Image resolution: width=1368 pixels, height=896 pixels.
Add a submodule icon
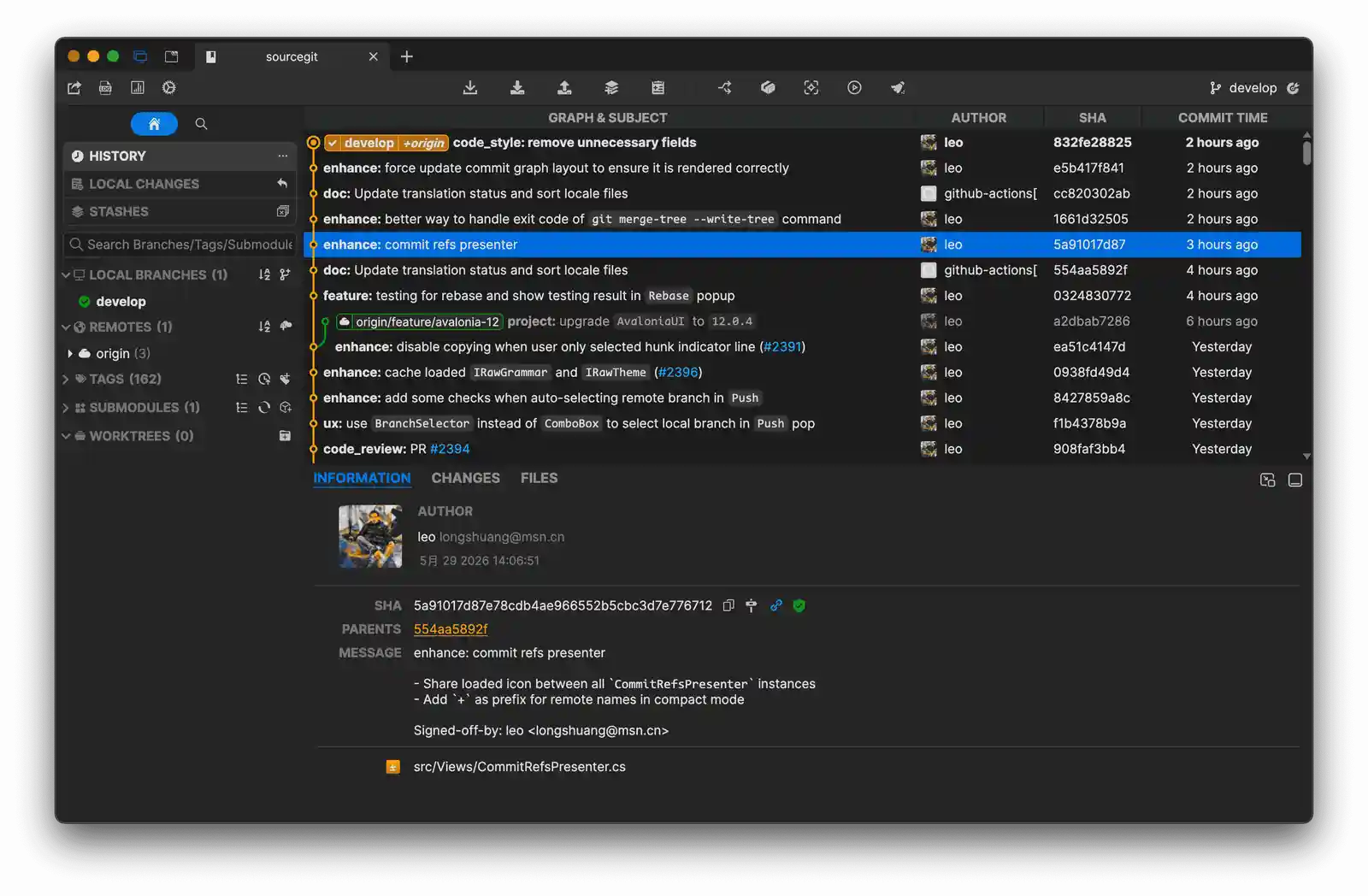[x=286, y=408]
